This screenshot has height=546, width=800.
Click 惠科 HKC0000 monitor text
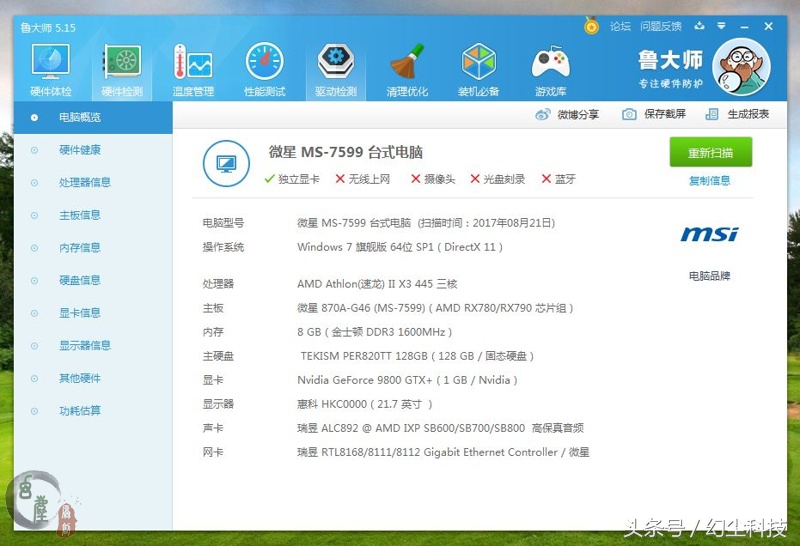[365, 404]
